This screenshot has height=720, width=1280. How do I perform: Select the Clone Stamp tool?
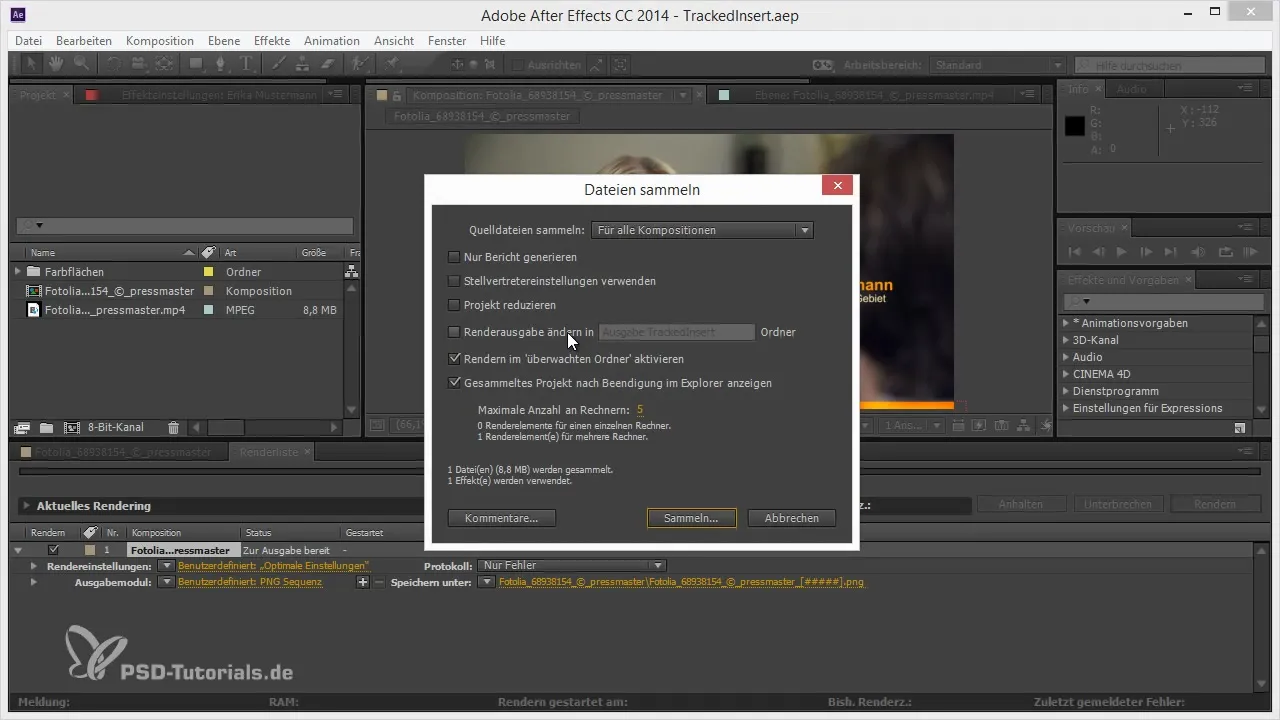(302, 64)
